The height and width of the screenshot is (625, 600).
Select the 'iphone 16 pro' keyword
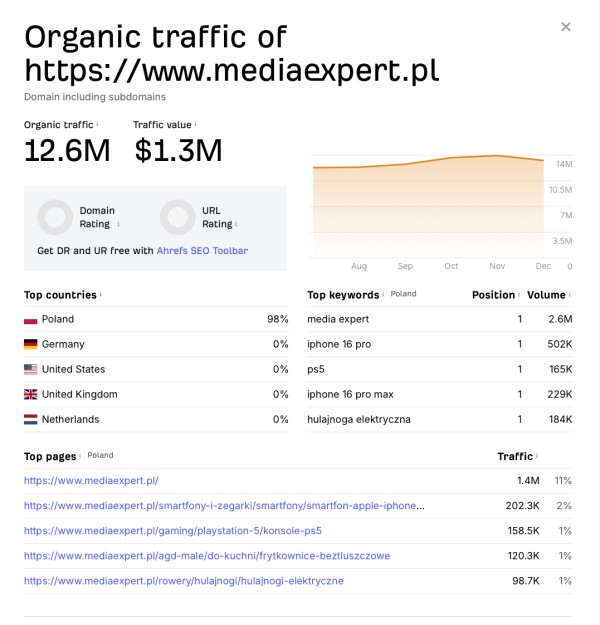click(x=339, y=344)
